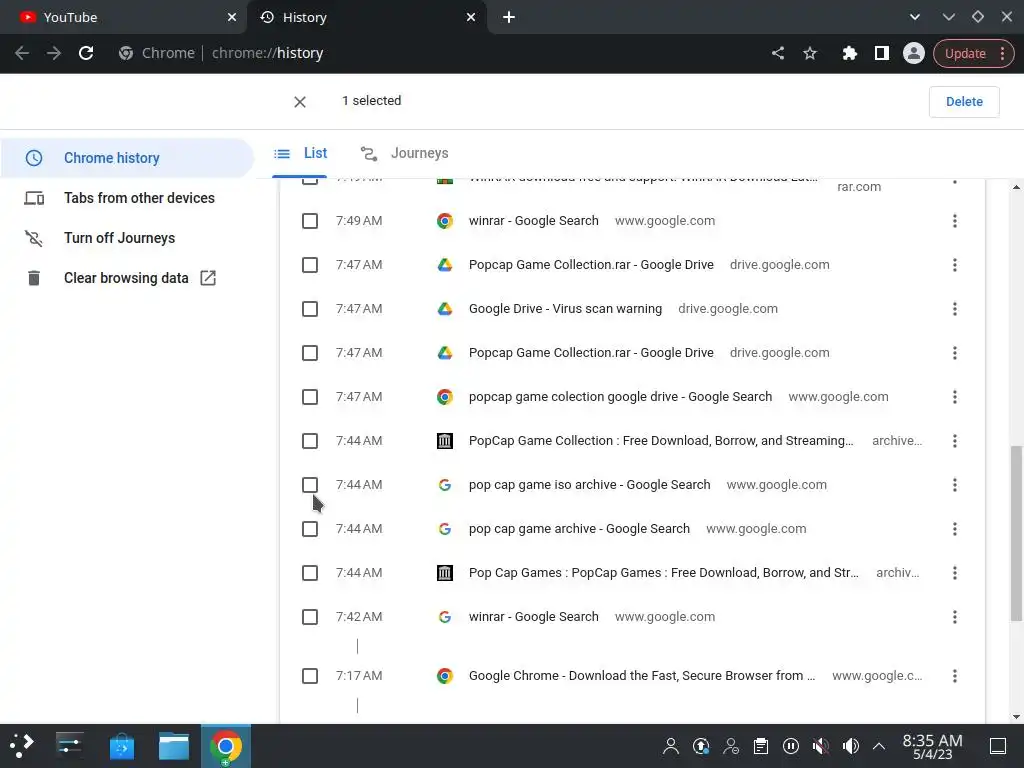The image size is (1024, 768).
Task: Go back to the previous page
Action: tap(22, 53)
